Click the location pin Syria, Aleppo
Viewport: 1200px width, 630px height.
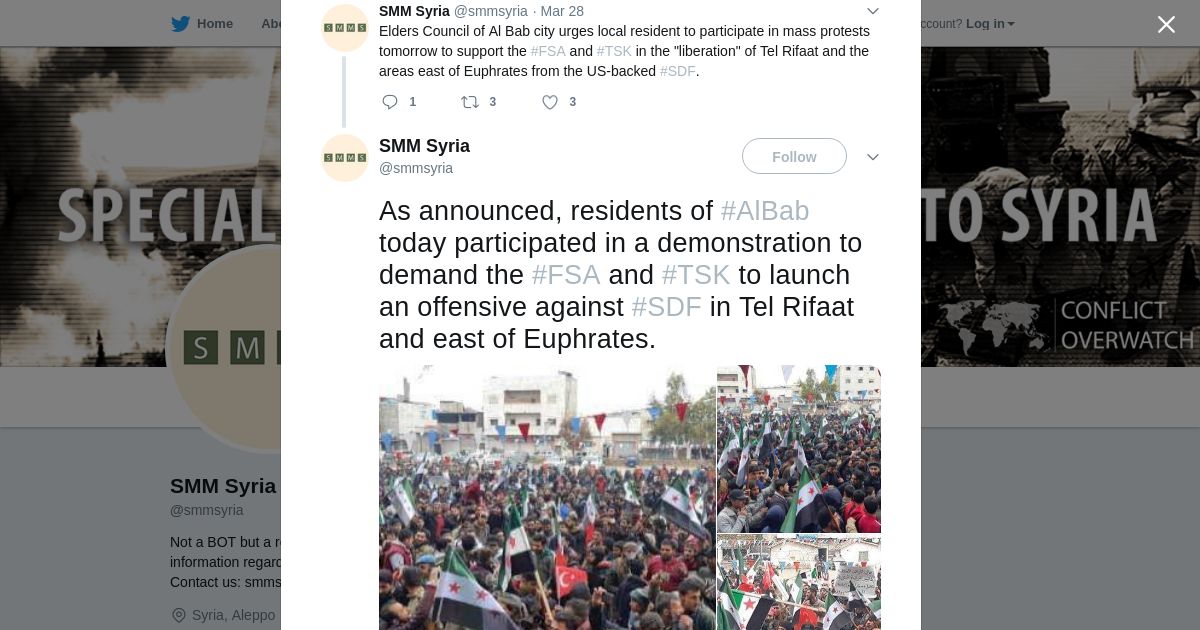tap(179, 615)
